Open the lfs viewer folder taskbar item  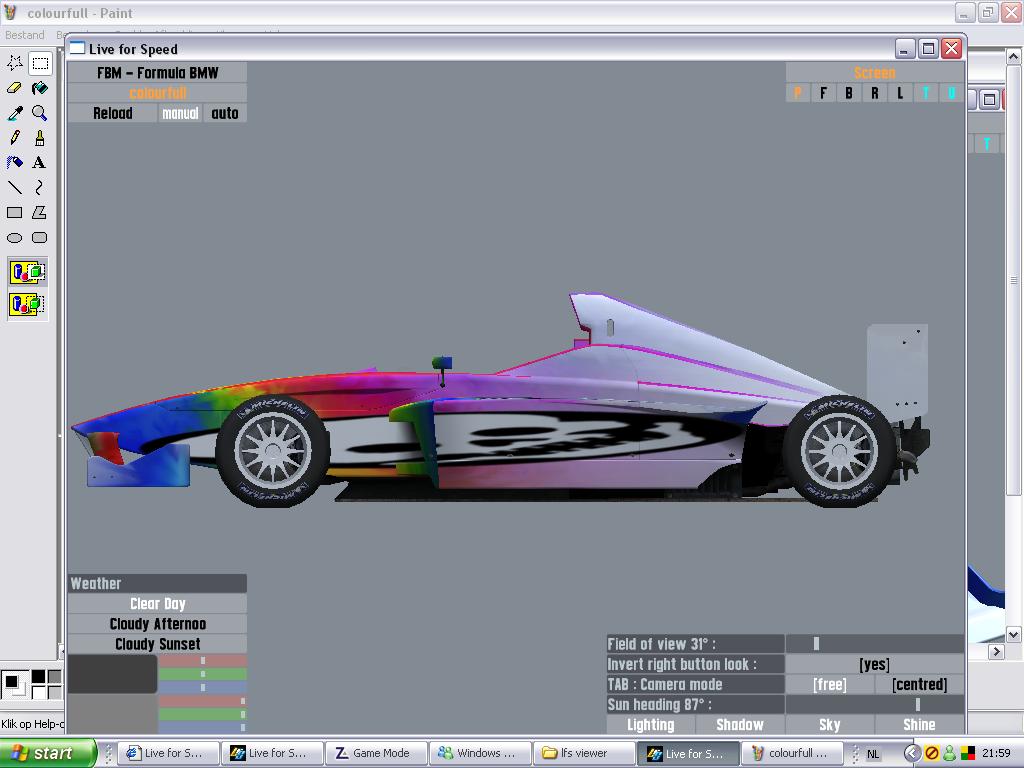(x=584, y=753)
